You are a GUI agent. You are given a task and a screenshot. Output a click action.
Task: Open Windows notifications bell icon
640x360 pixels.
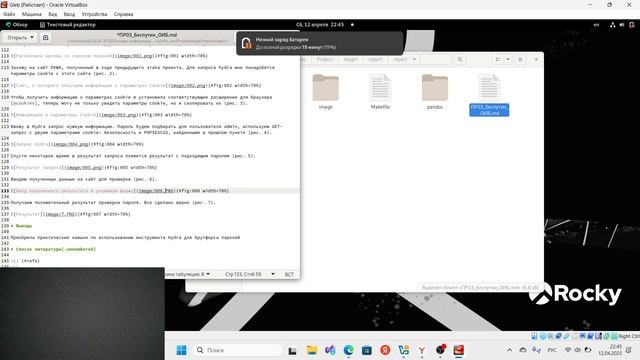click(629, 350)
